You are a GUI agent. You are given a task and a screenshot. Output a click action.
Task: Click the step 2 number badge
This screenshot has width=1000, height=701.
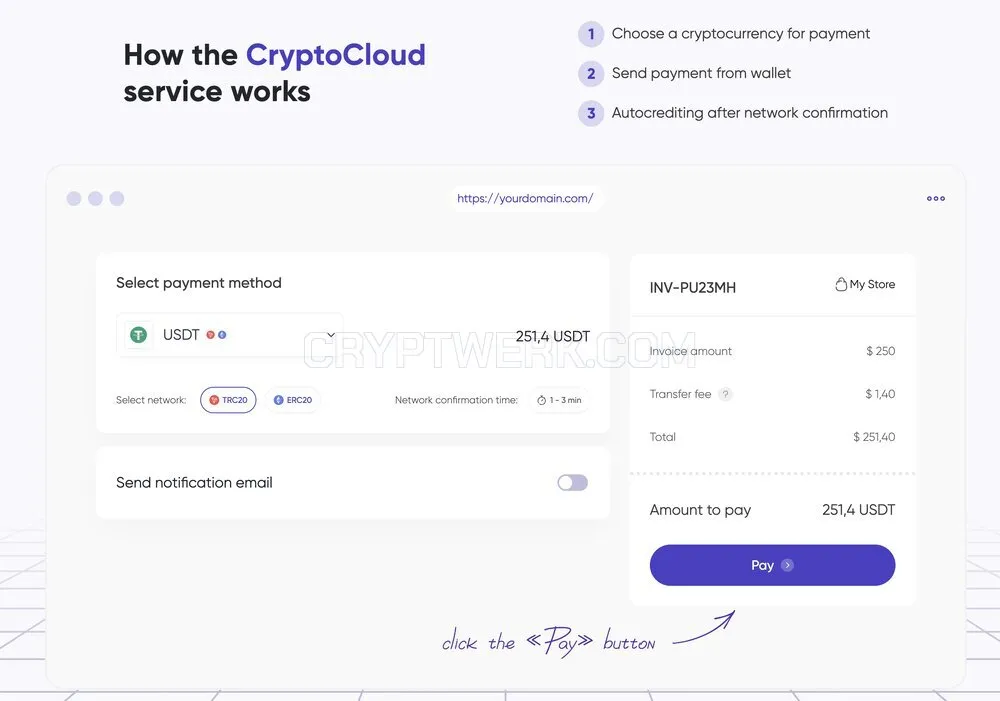click(x=591, y=74)
